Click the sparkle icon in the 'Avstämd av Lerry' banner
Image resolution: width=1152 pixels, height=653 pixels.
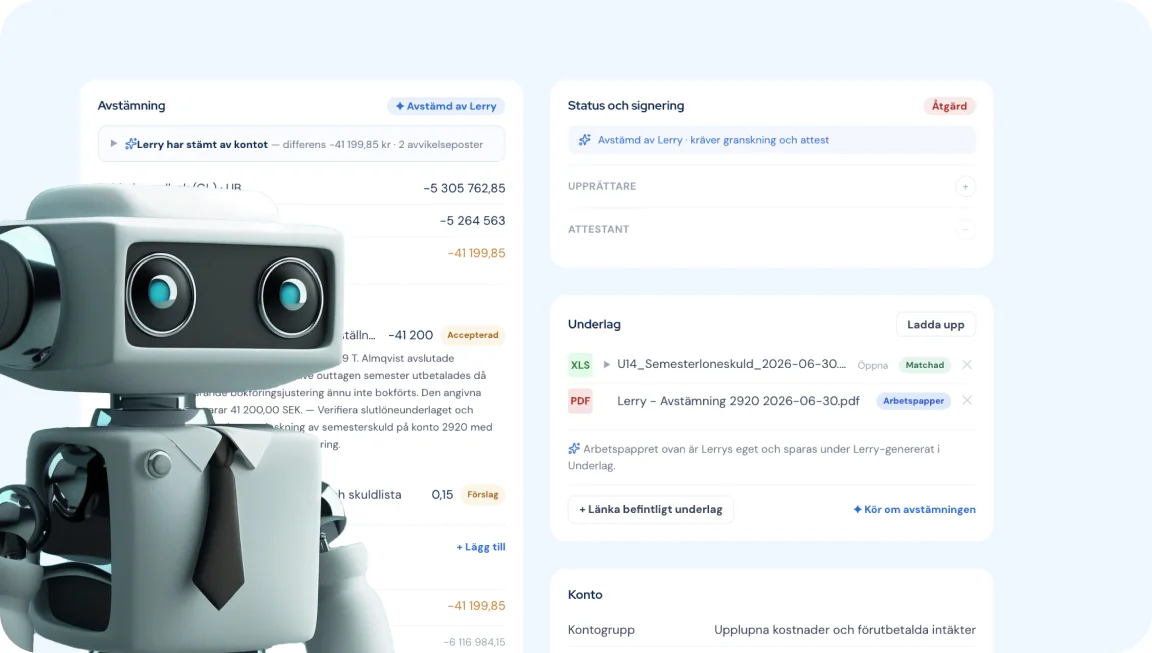coord(585,140)
